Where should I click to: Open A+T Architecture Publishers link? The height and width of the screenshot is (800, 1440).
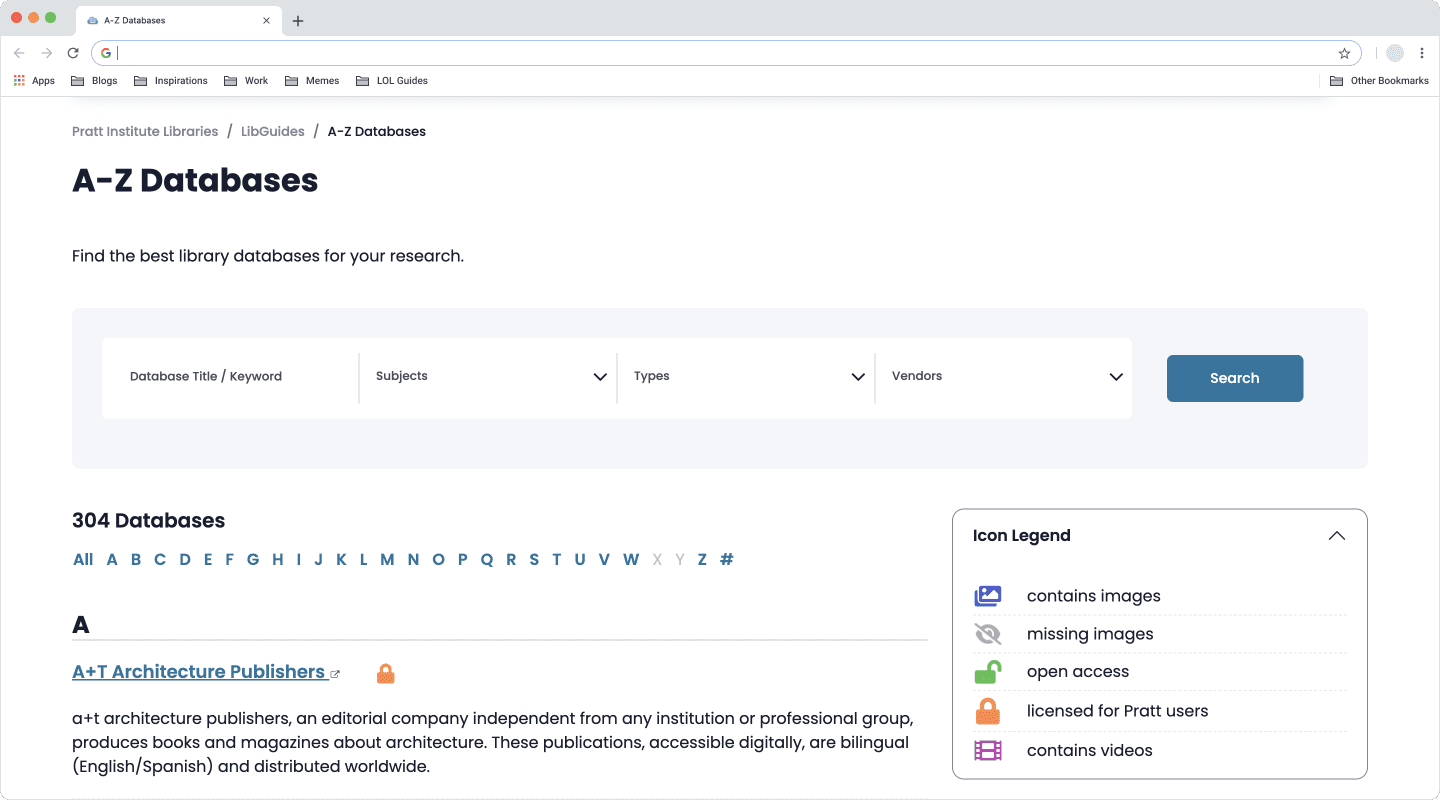pyautogui.click(x=199, y=672)
